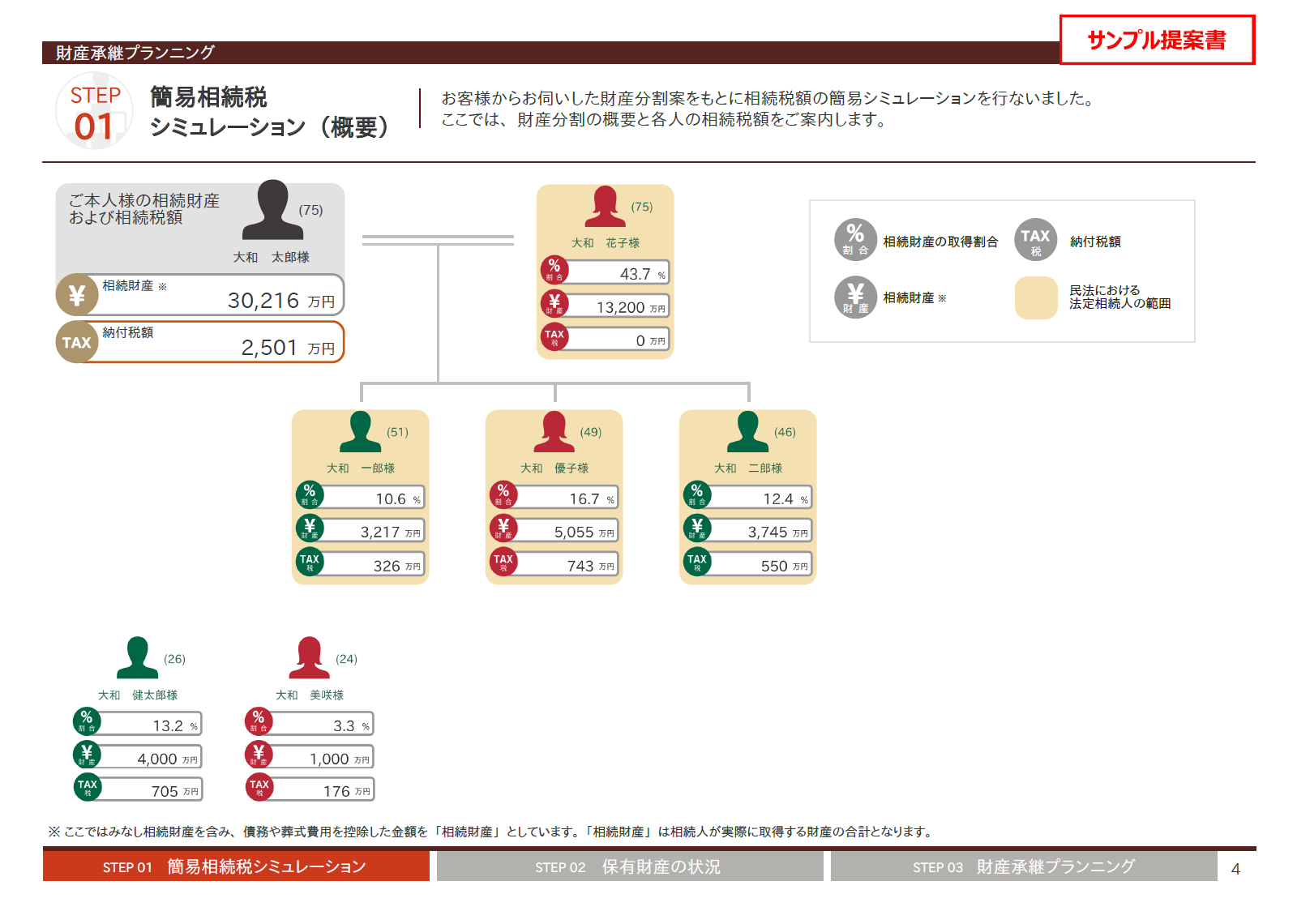1297x924 pixels.
Task: Click the percent icon next to 43.7 %
Action: 554,270
